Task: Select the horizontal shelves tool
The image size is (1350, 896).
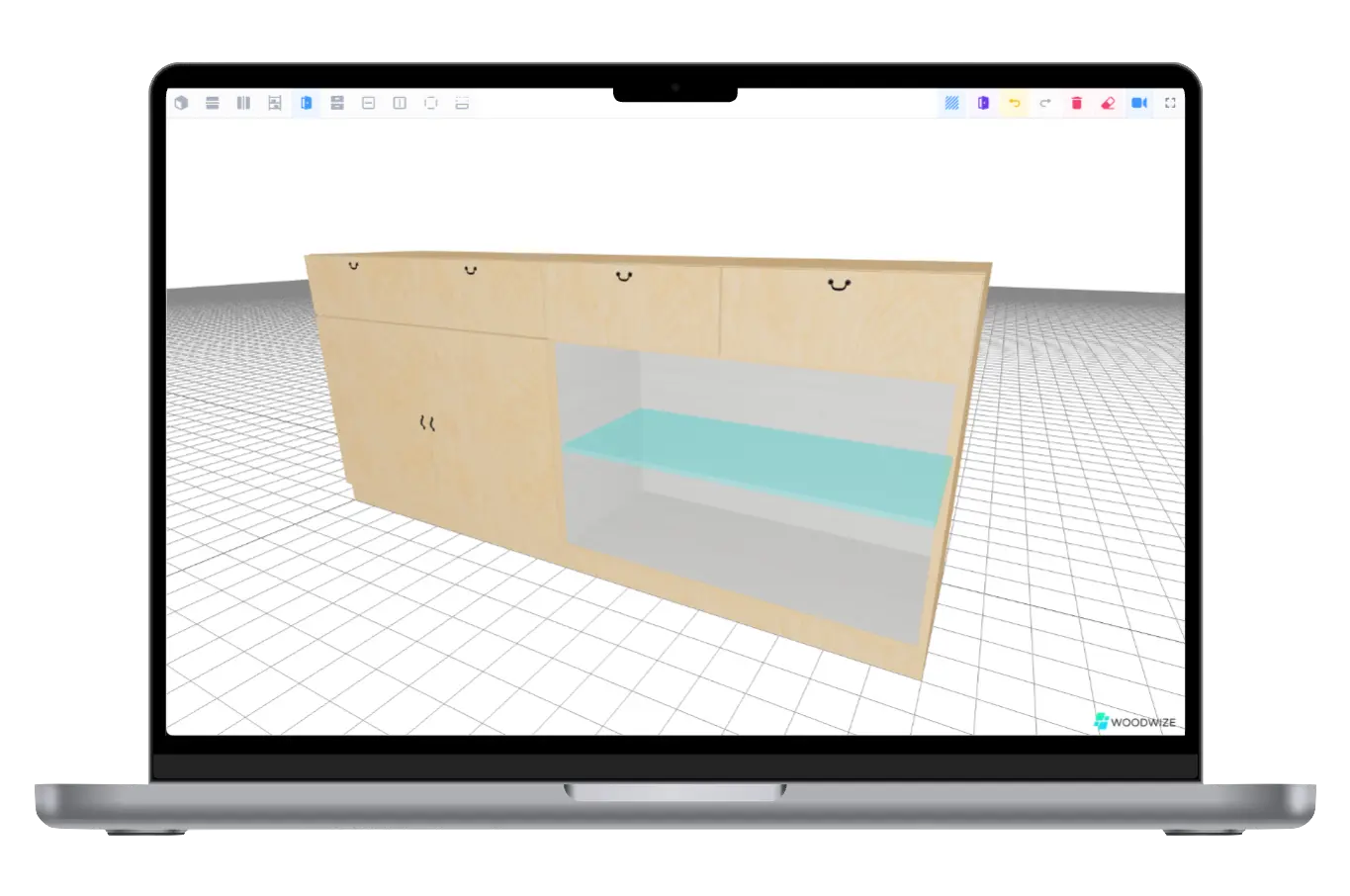Action: (x=212, y=103)
